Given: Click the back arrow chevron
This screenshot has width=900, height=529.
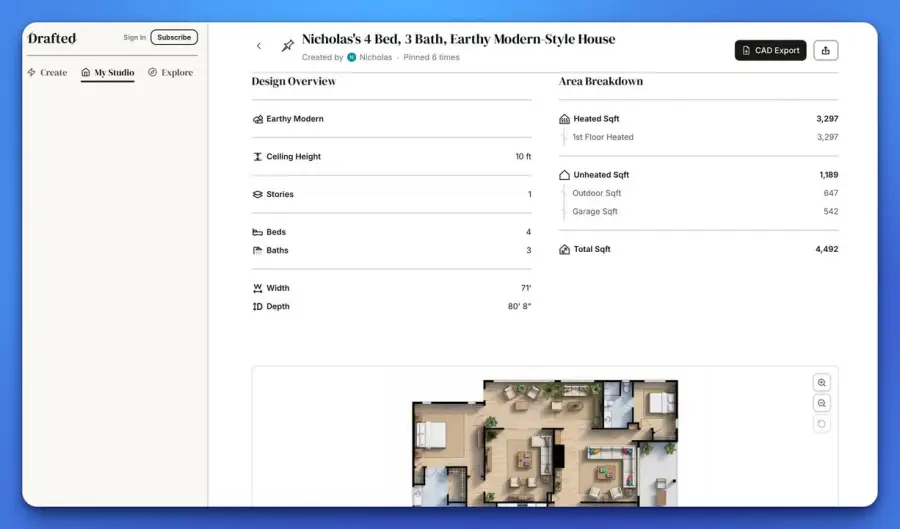Looking at the screenshot, I should coord(259,46).
